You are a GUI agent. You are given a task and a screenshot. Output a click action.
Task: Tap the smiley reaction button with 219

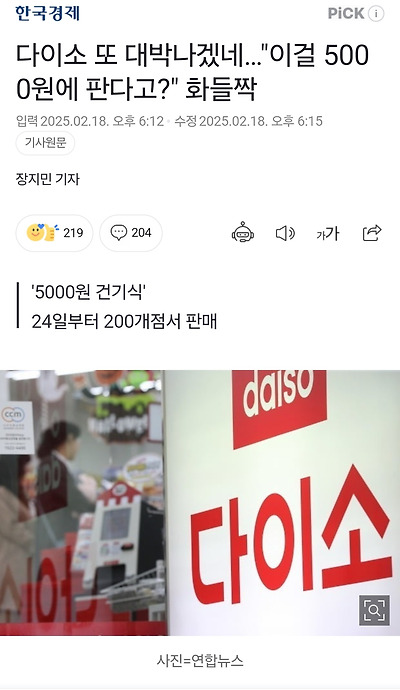55,233
